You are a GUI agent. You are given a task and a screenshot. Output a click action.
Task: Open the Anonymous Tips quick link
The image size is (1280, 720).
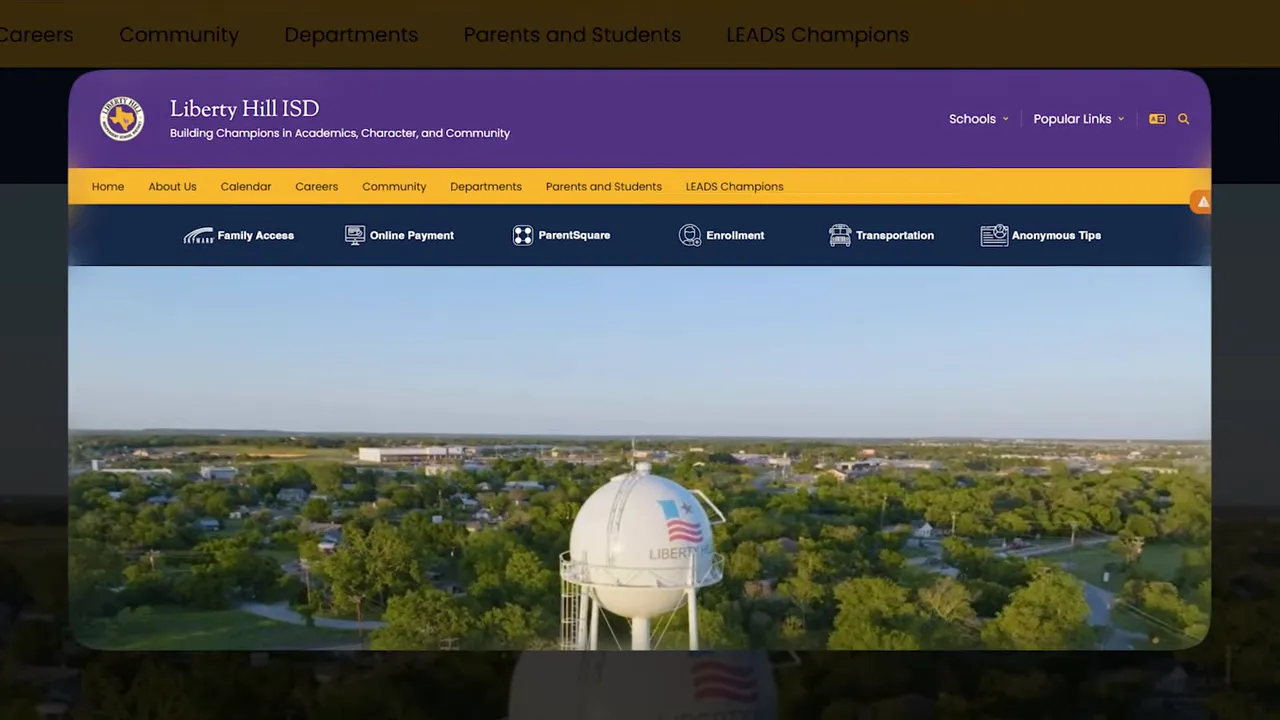pyautogui.click(x=1041, y=235)
